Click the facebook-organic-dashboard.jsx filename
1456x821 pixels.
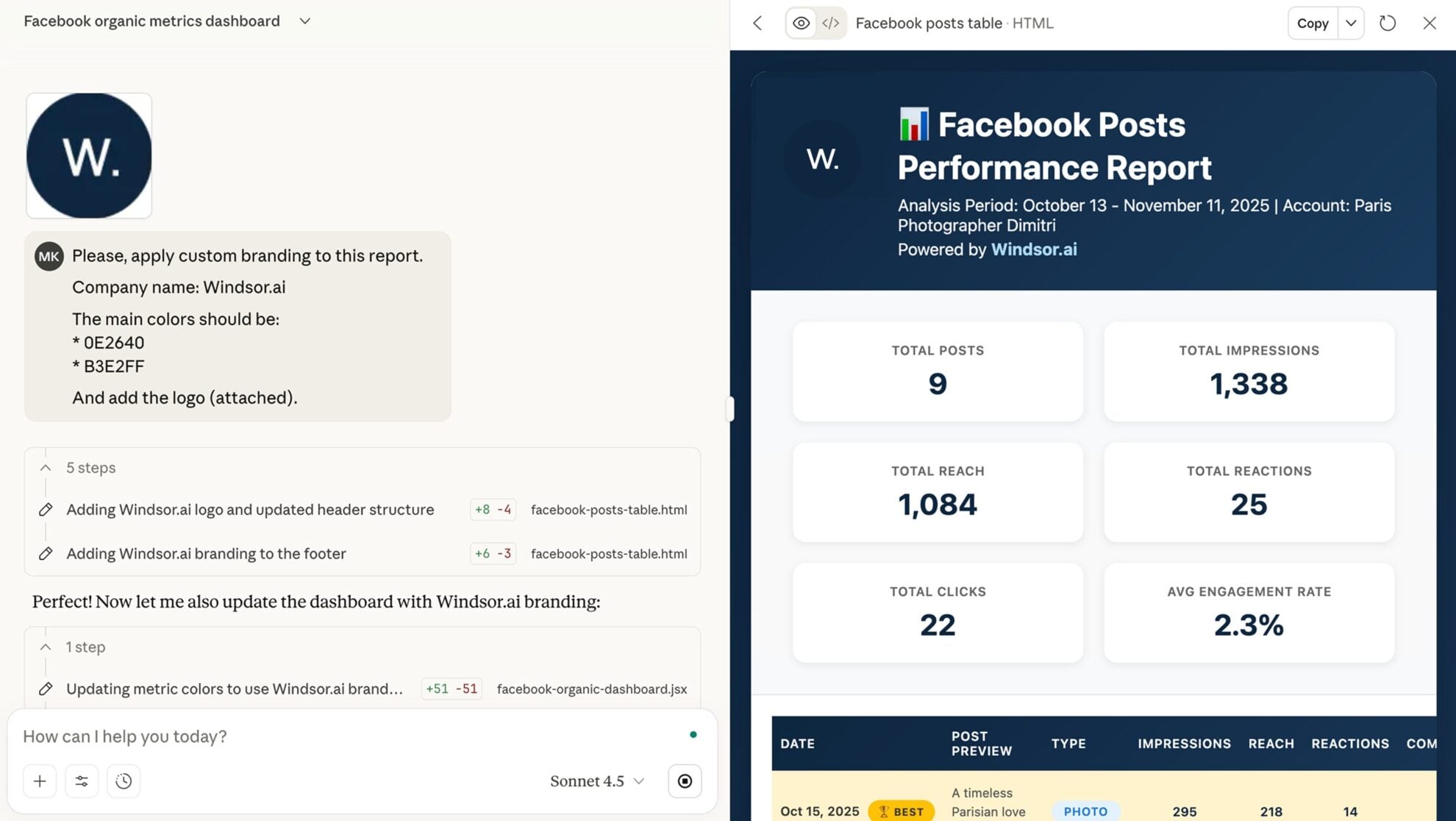pyautogui.click(x=592, y=689)
